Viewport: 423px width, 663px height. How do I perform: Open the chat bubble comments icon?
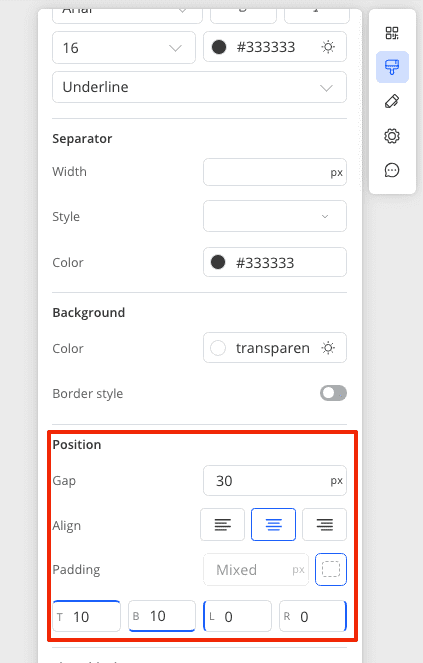(392, 170)
